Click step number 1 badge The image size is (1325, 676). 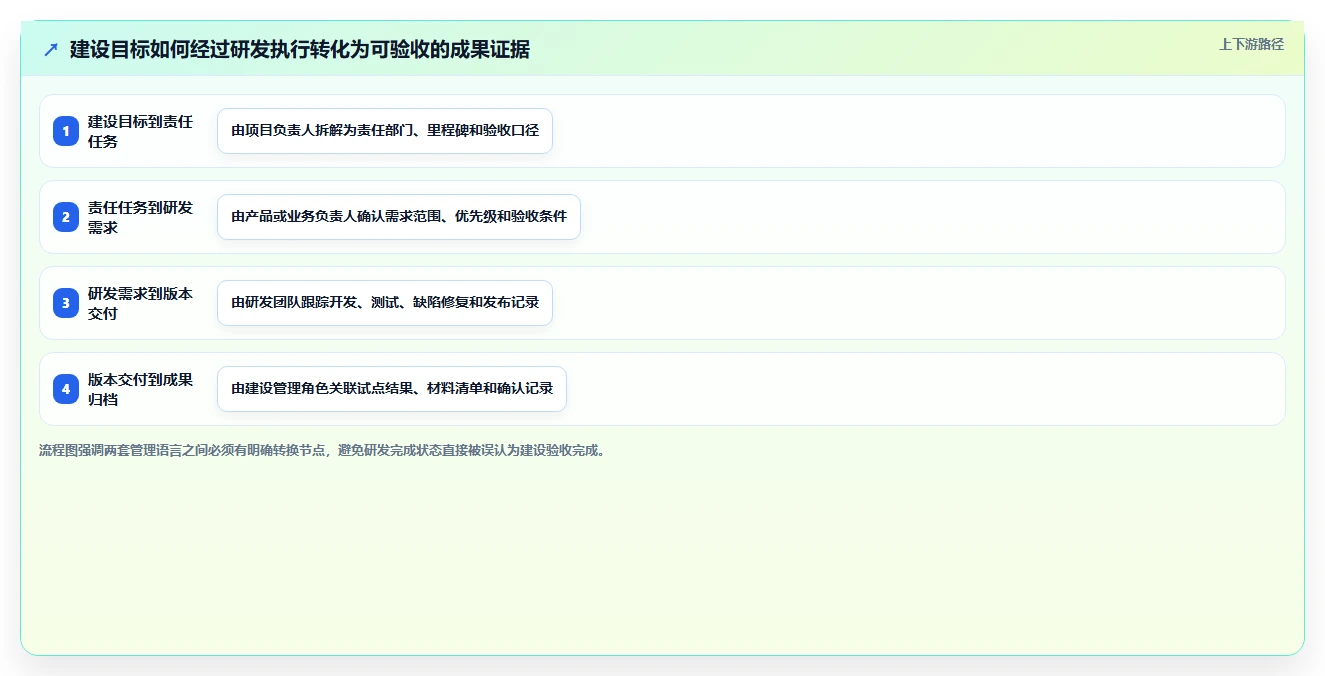(66, 131)
